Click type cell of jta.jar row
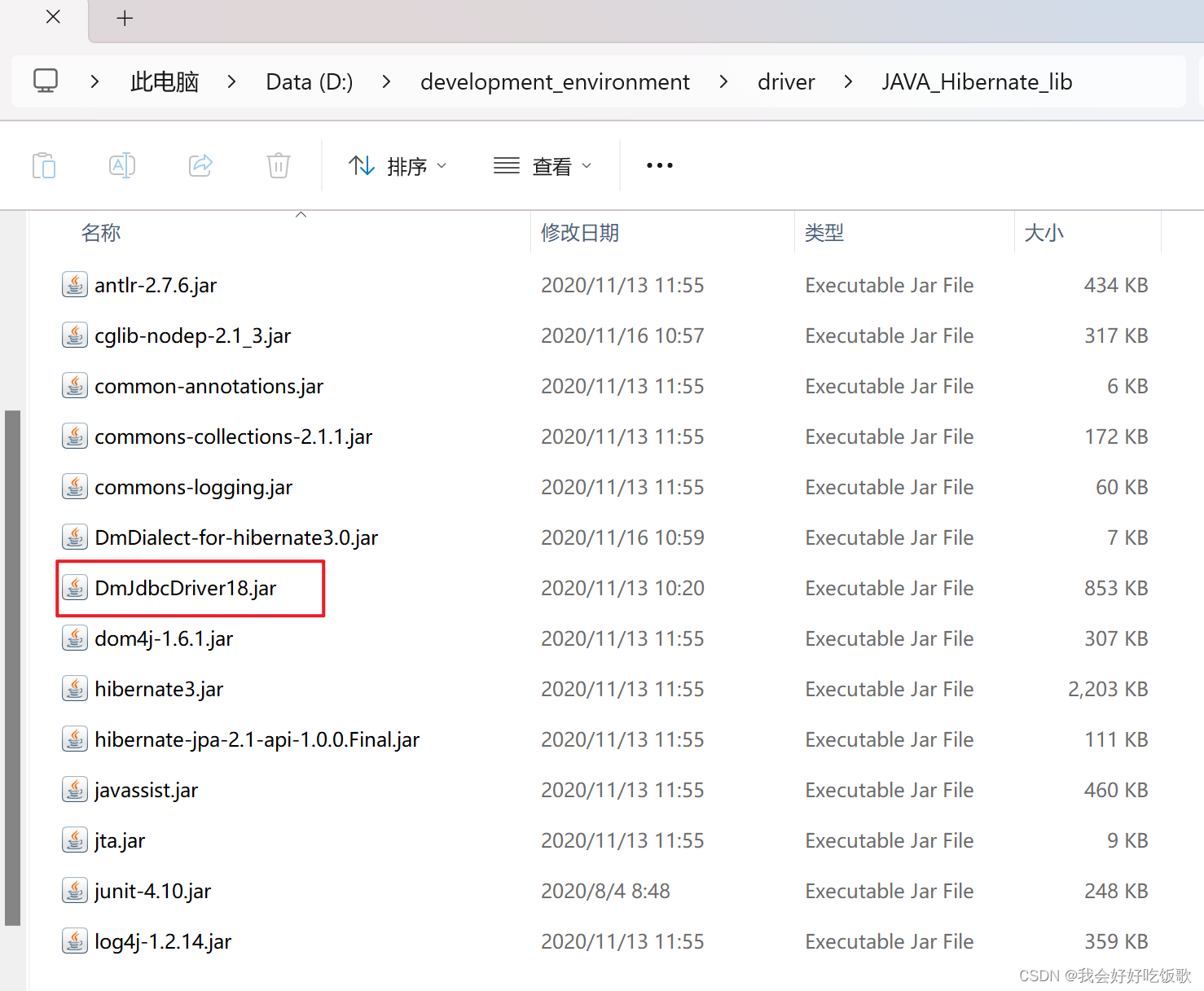Image resolution: width=1204 pixels, height=991 pixels. coord(890,841)
